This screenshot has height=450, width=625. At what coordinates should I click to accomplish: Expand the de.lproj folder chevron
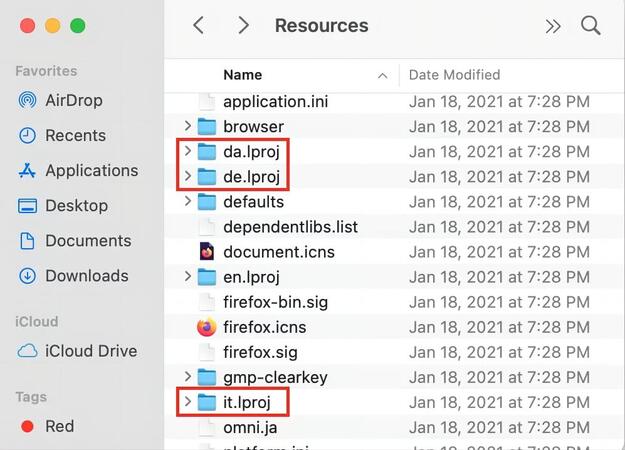coord(188,177)
